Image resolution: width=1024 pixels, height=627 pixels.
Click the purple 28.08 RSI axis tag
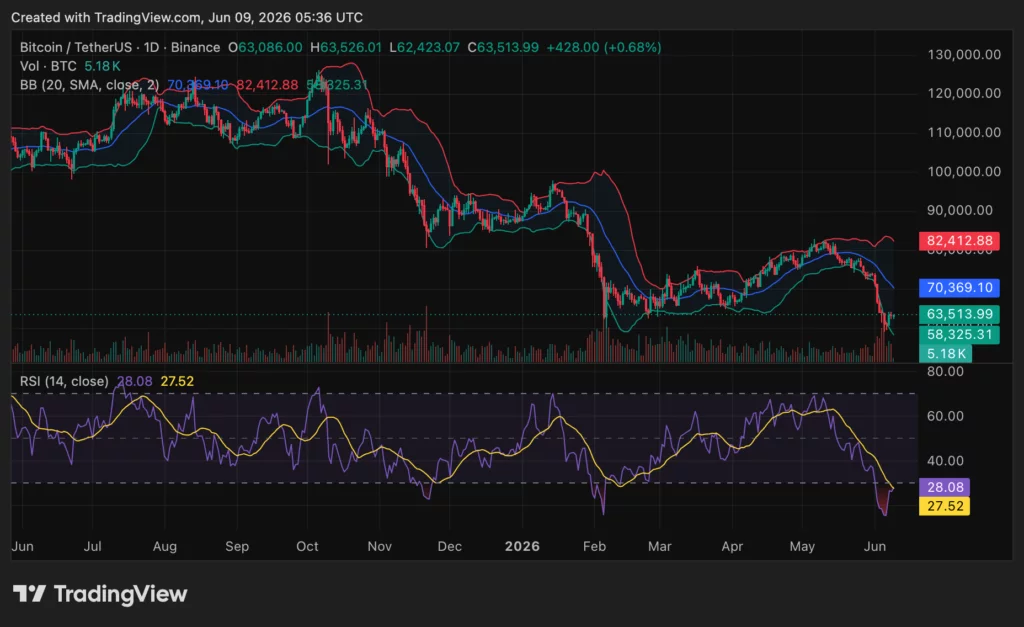click(944, 487)
